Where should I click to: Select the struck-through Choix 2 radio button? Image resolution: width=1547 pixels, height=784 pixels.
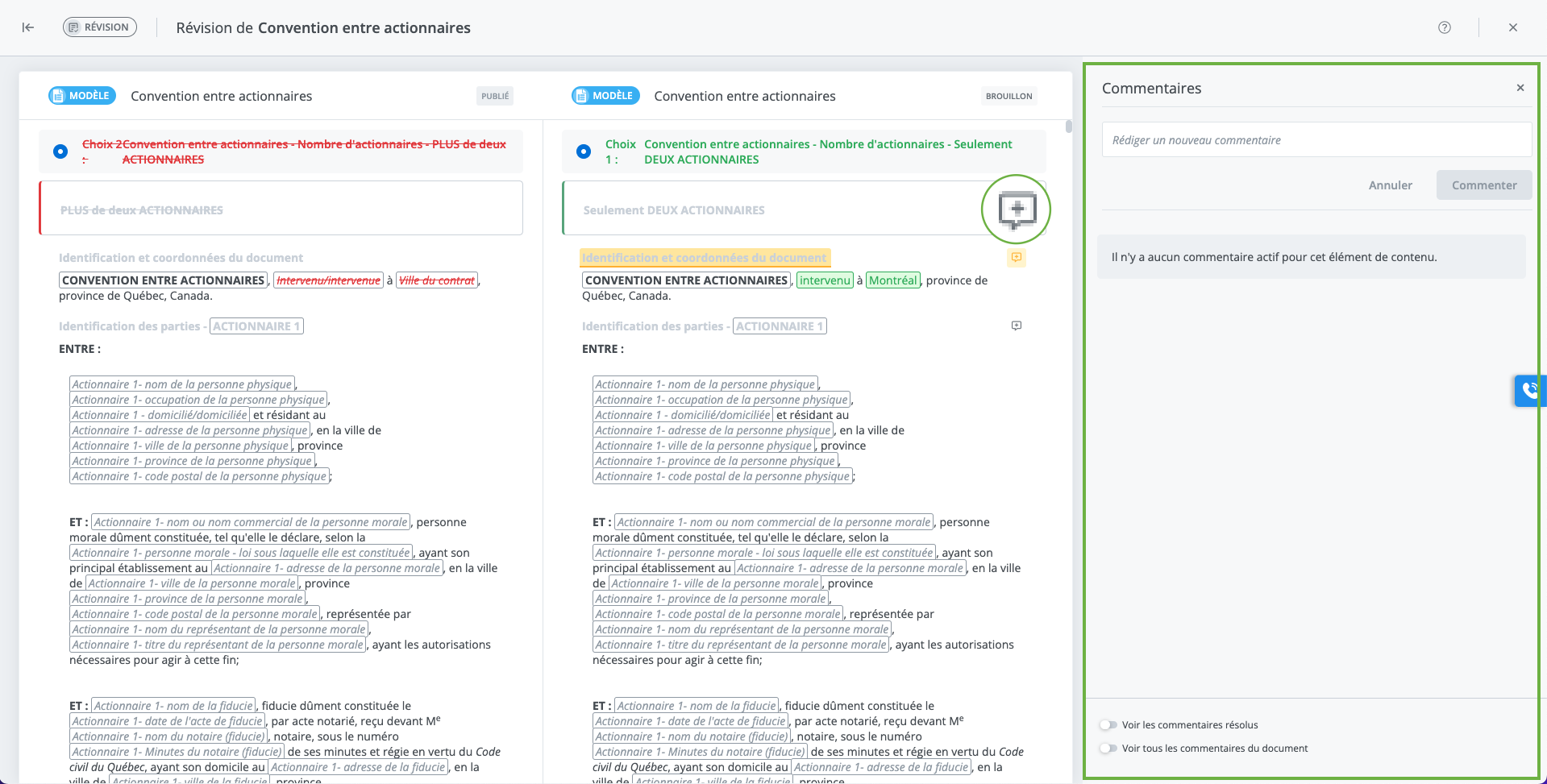tap(60, 151)
